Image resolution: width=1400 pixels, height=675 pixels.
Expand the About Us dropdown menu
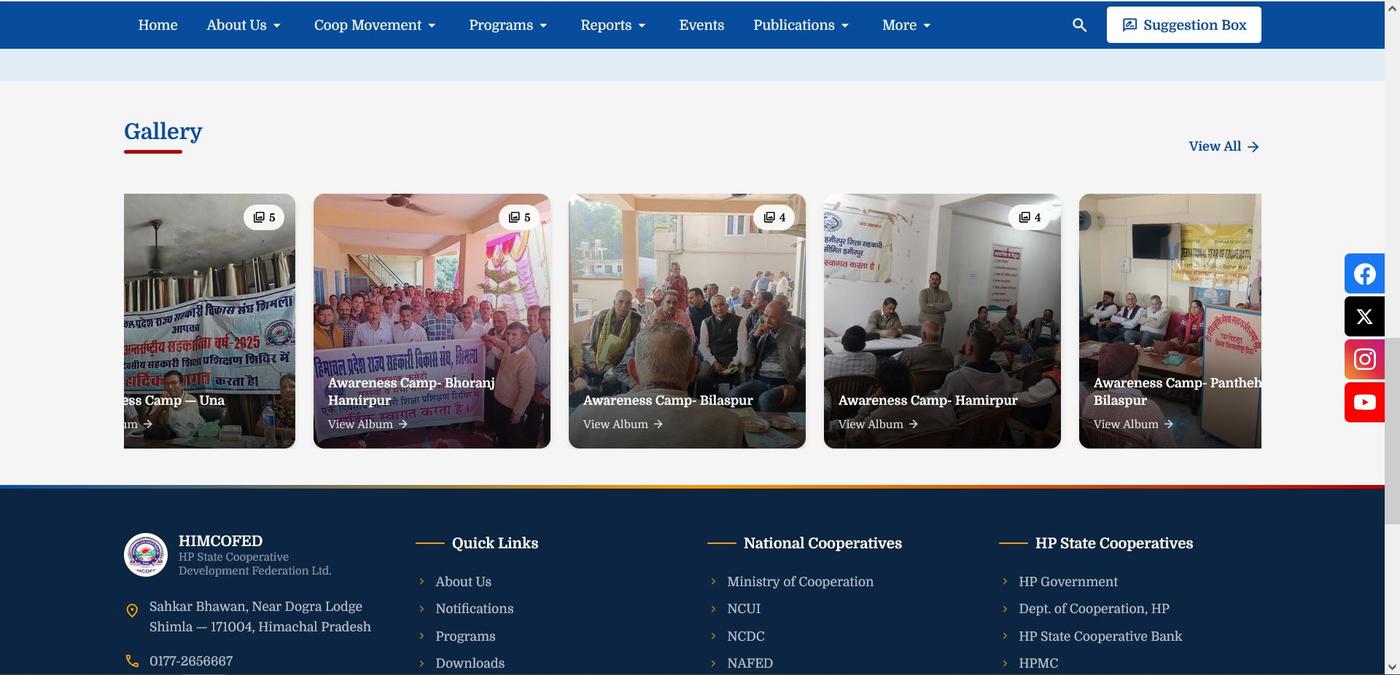pos(243,25)
